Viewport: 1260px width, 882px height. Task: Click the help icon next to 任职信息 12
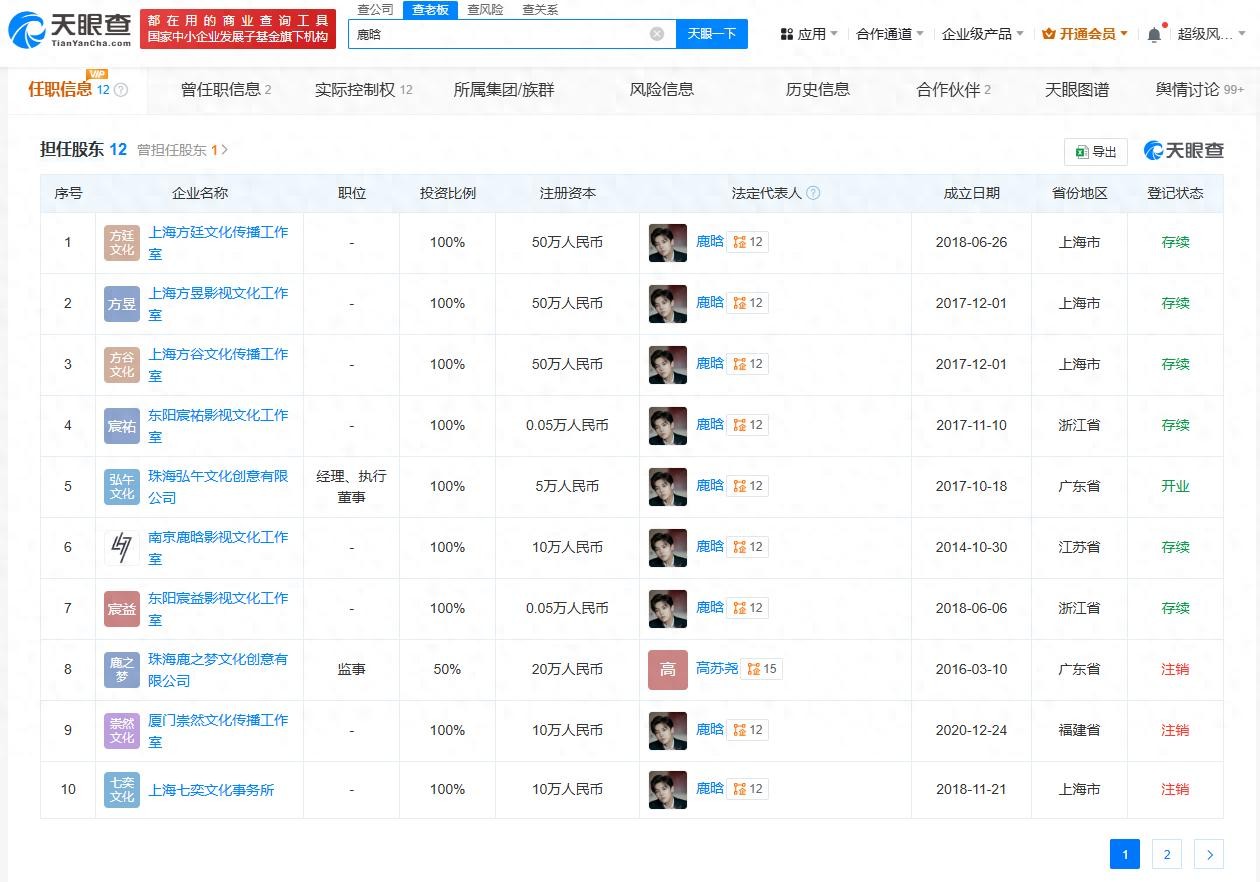[x=121, y=90]
